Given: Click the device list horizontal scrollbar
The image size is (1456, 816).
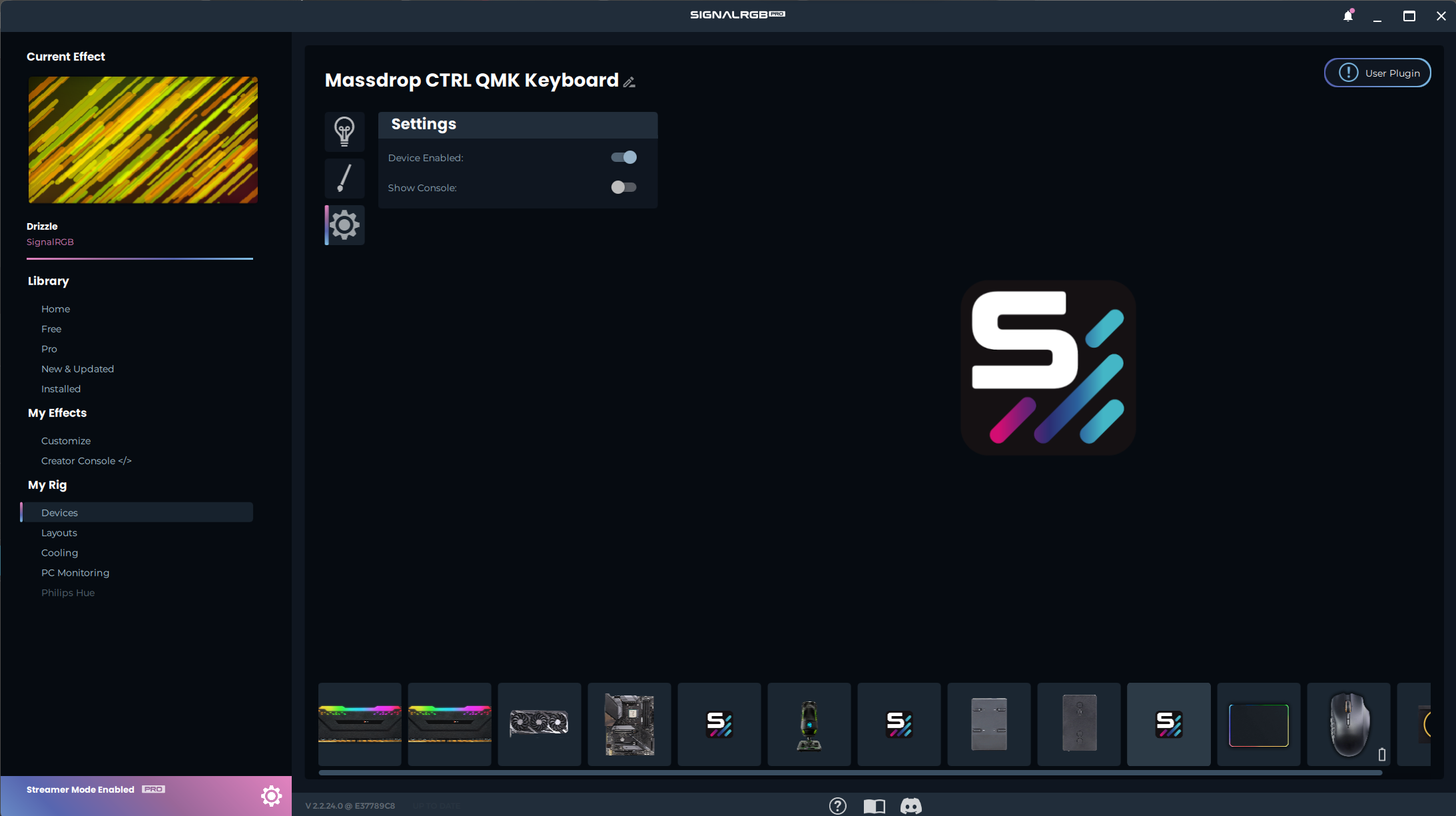Looking at the screenshot, I should 850,773.
